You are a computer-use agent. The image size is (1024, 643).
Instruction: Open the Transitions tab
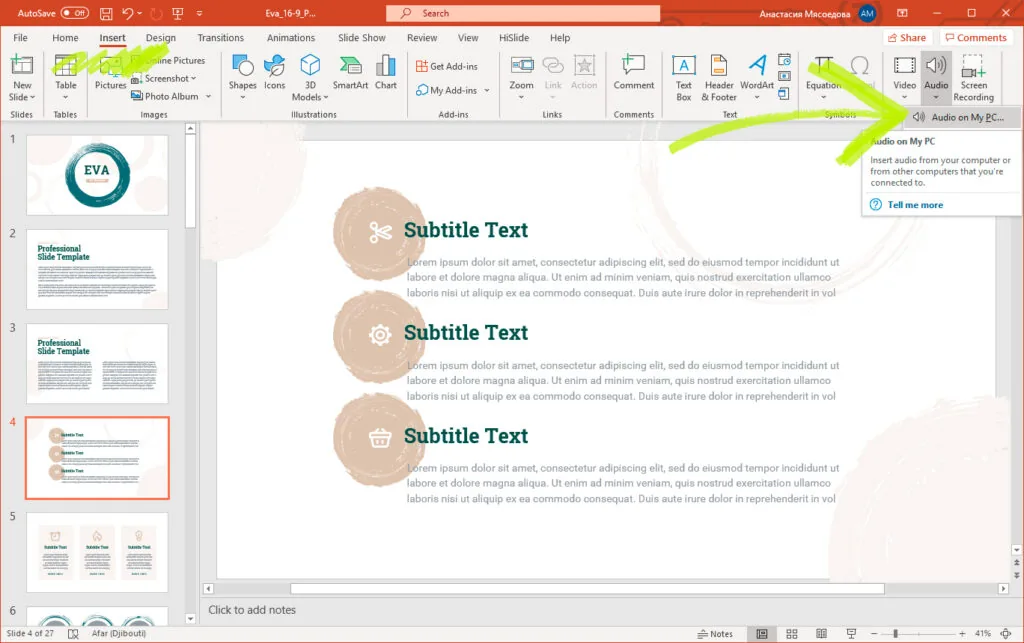pos(221,38)
